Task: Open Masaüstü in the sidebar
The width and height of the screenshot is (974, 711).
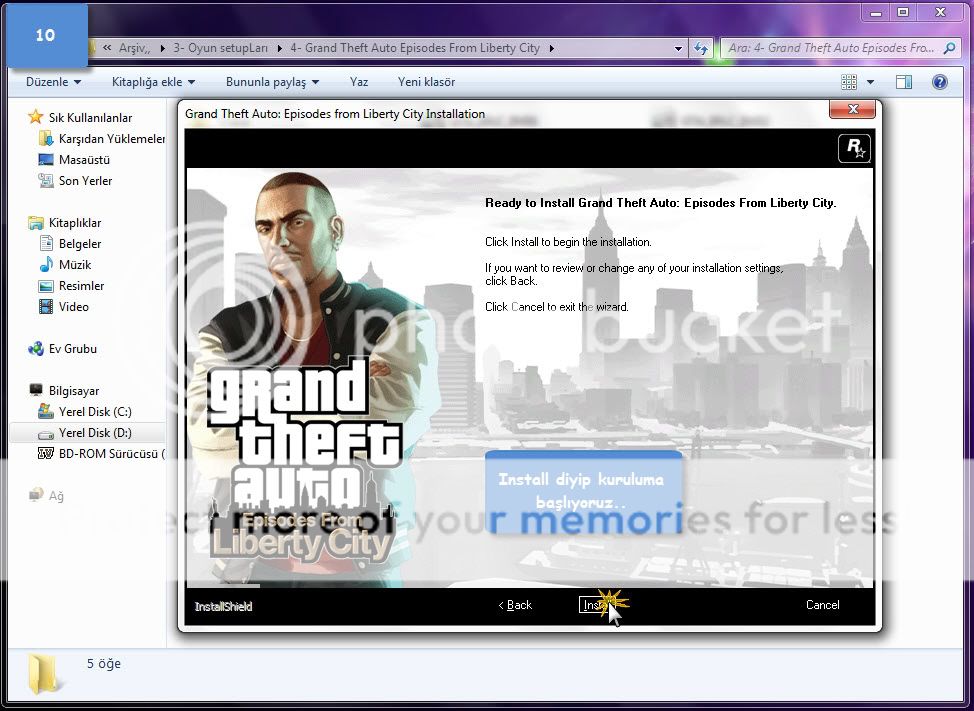Action: (84, 160)
